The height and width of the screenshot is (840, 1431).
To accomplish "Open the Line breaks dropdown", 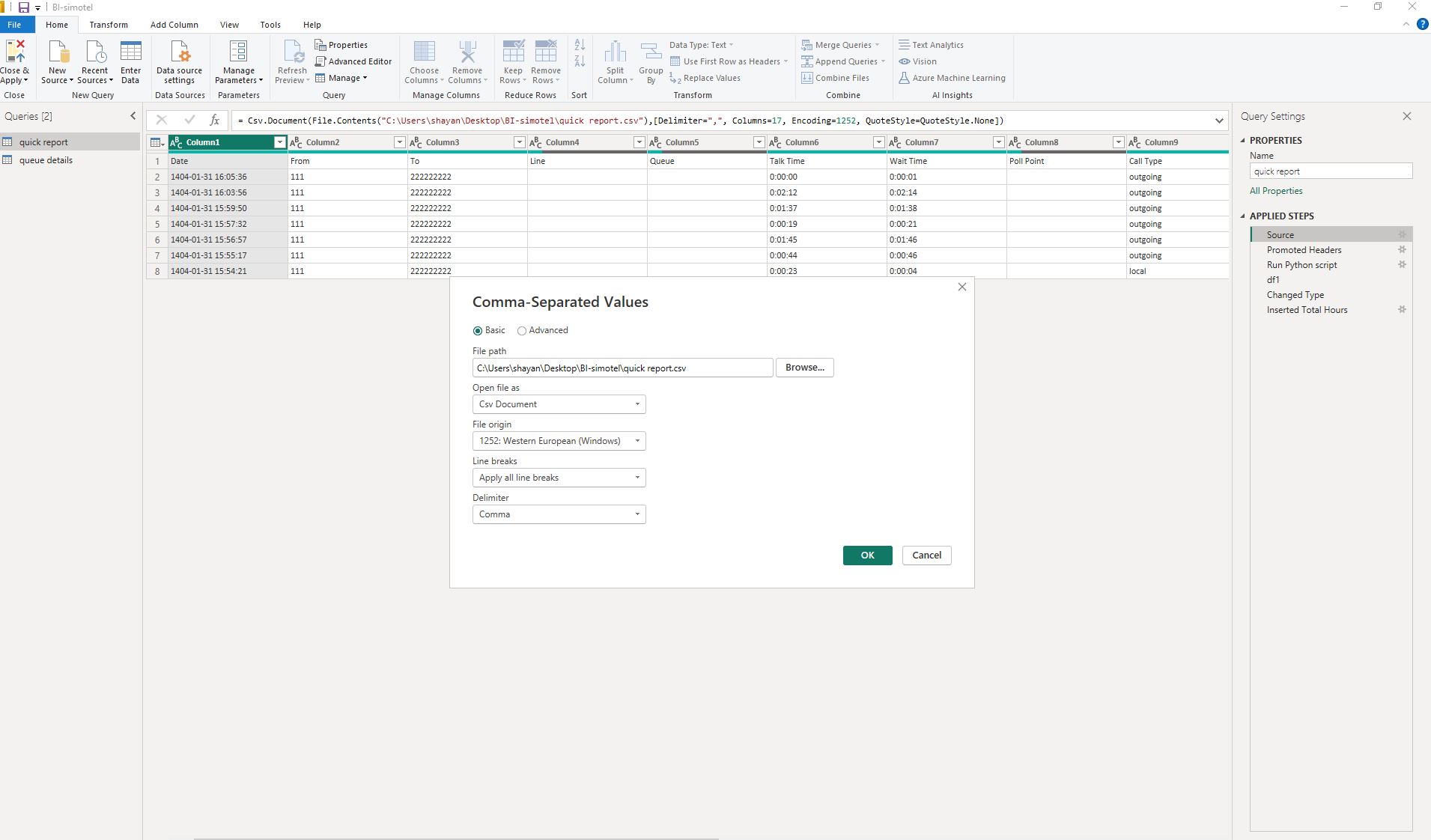I will tap(559, 478).
